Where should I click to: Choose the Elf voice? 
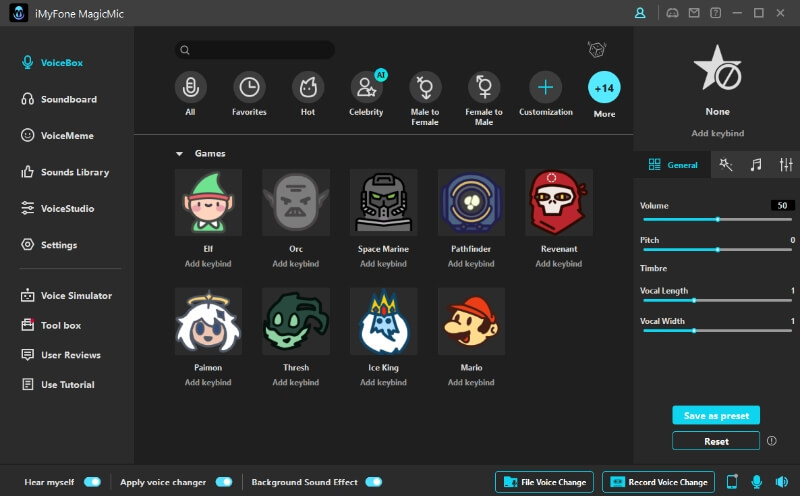(208, 203)
